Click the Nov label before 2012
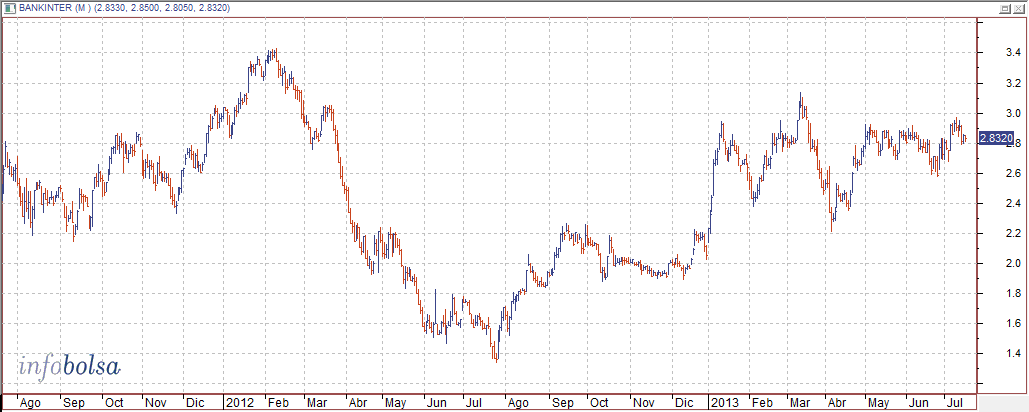 154,402
